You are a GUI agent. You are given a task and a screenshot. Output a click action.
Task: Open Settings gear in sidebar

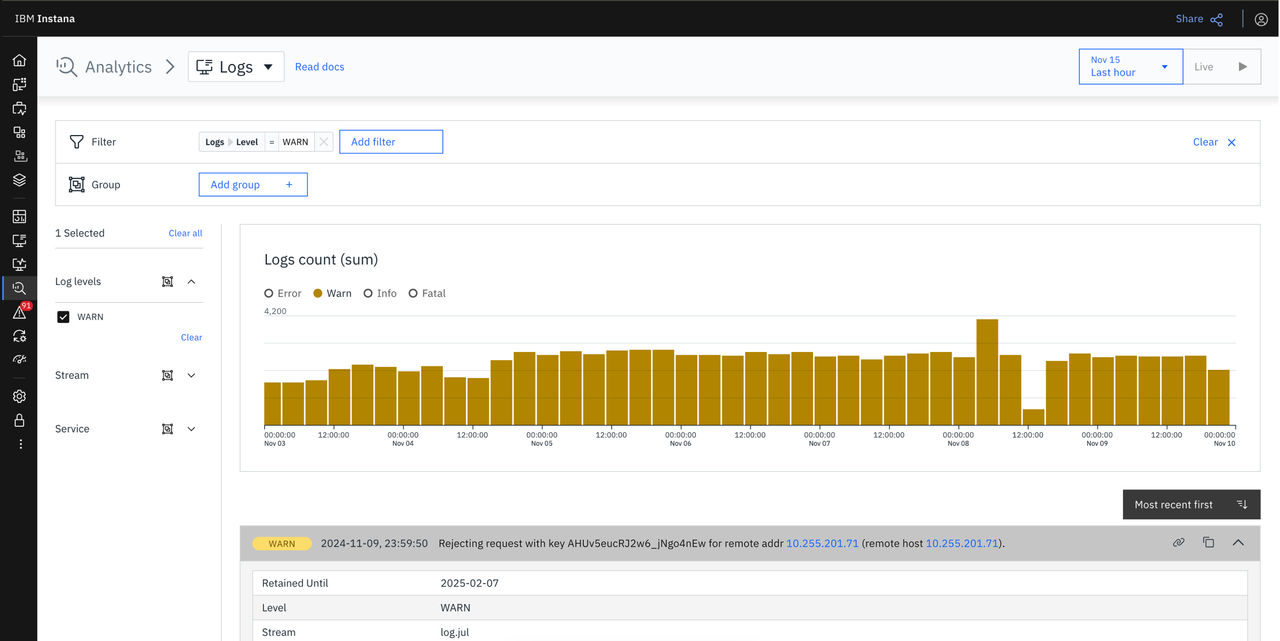coord(19,396)
